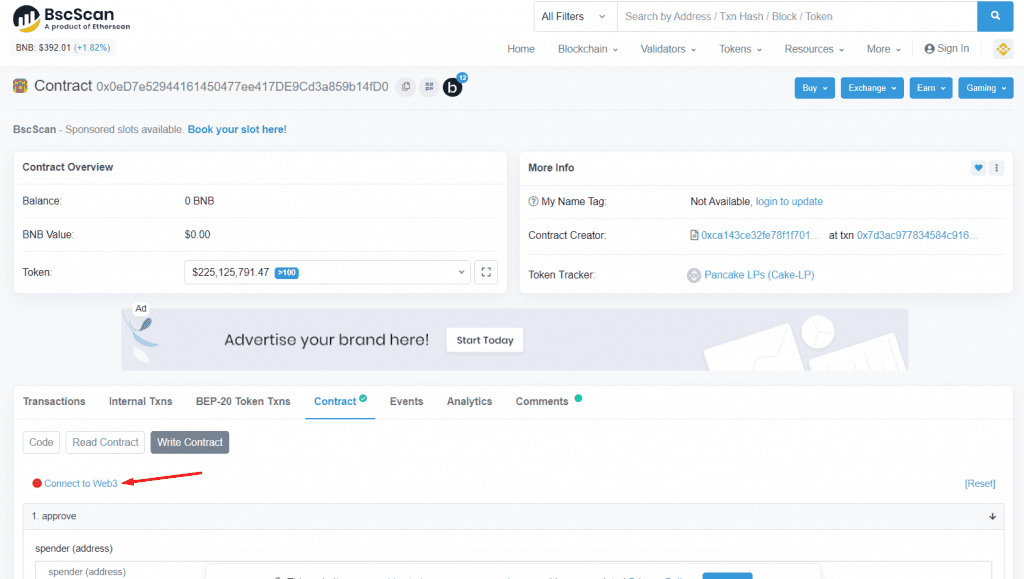The image size is (1024, 579).
Task: Click the BNB price text
Action: 63,48
